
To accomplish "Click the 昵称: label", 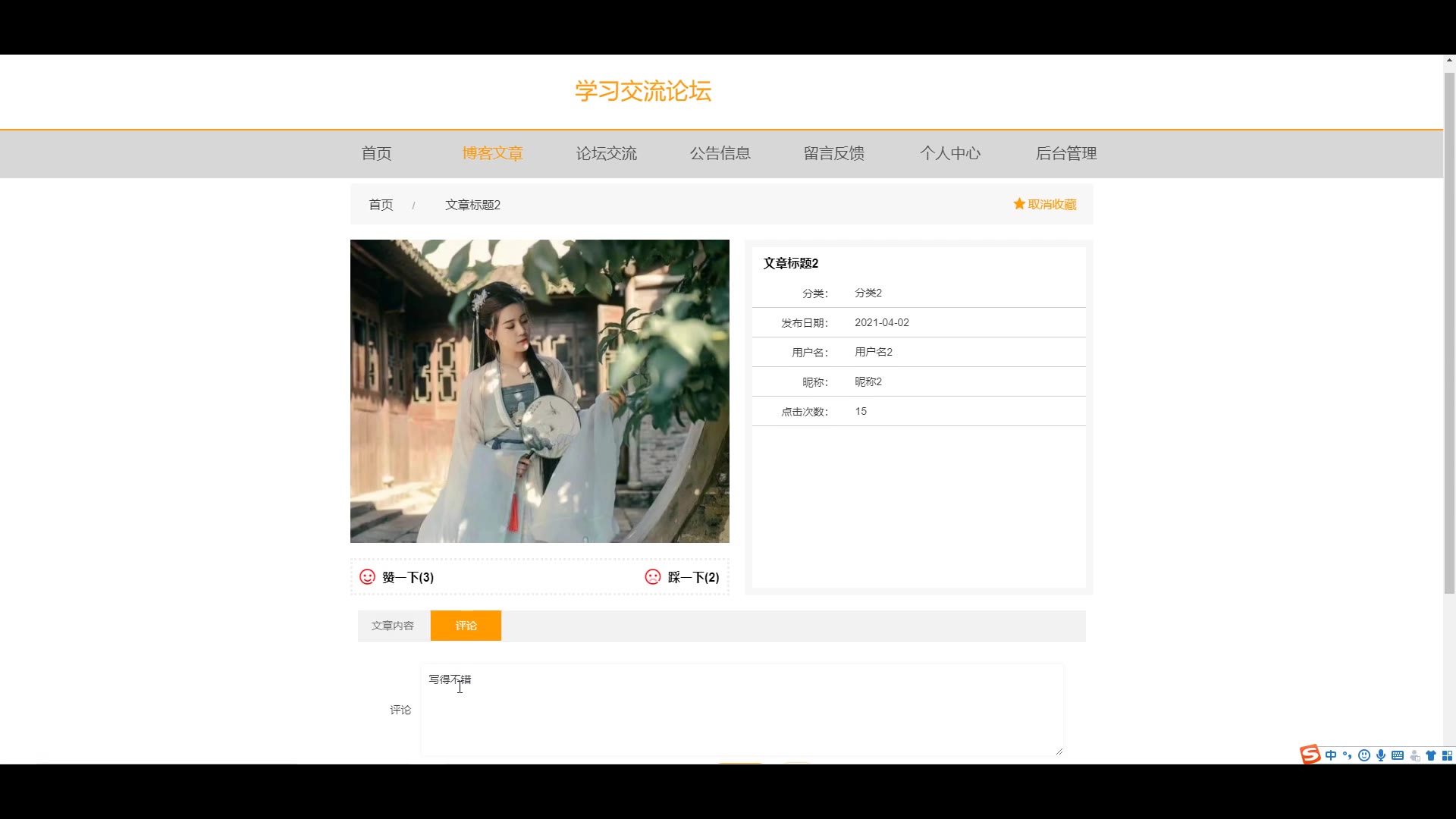I will click(x=815, y=382).
